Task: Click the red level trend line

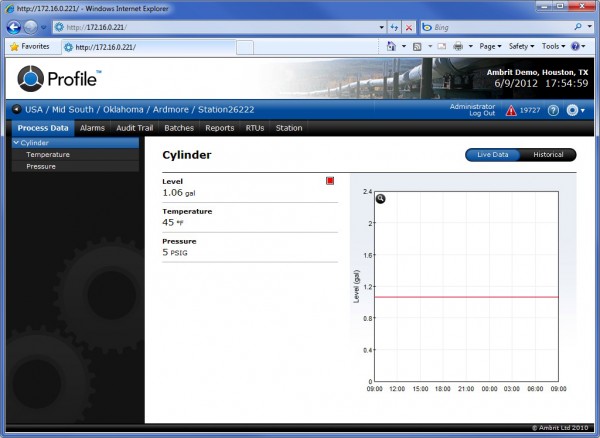Action: (x=466, y=297)
